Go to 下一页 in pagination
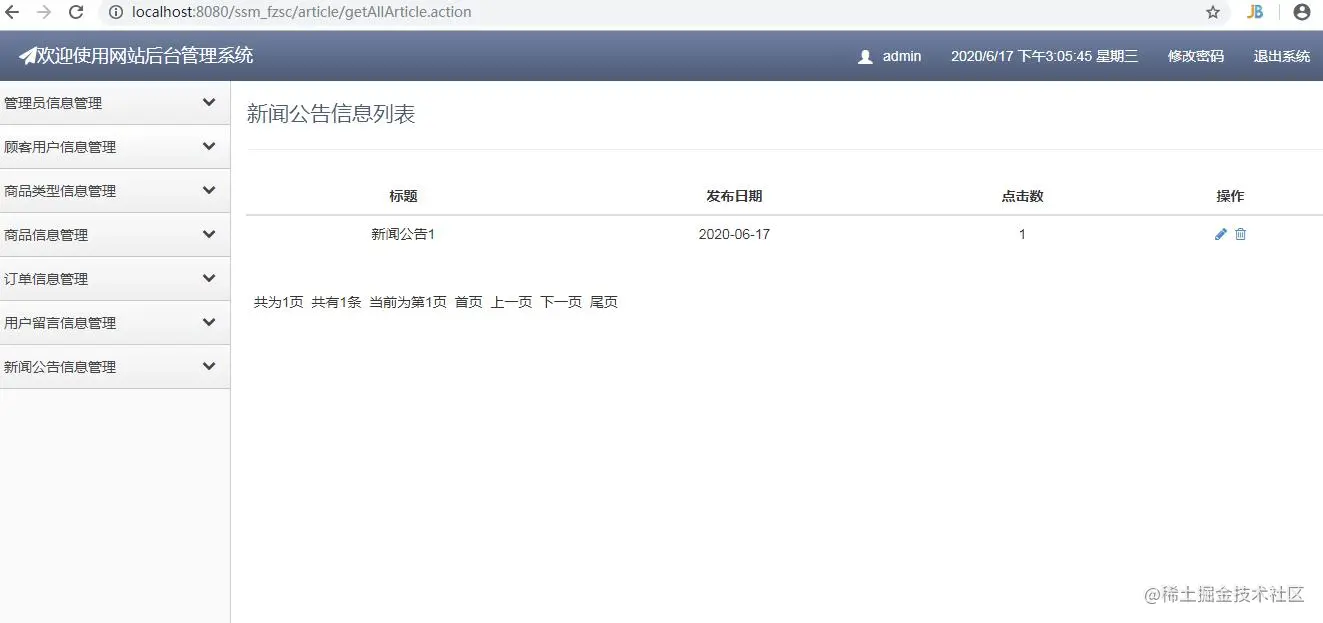The height and width of the screenshot is (623, 1323). click(561, 302)
